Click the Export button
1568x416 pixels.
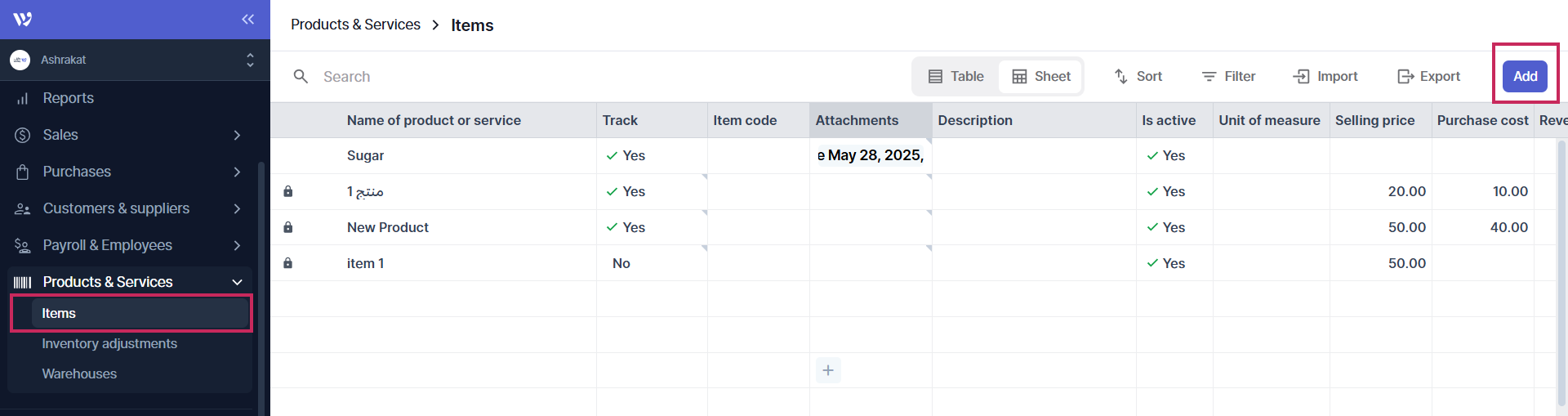1428,76
